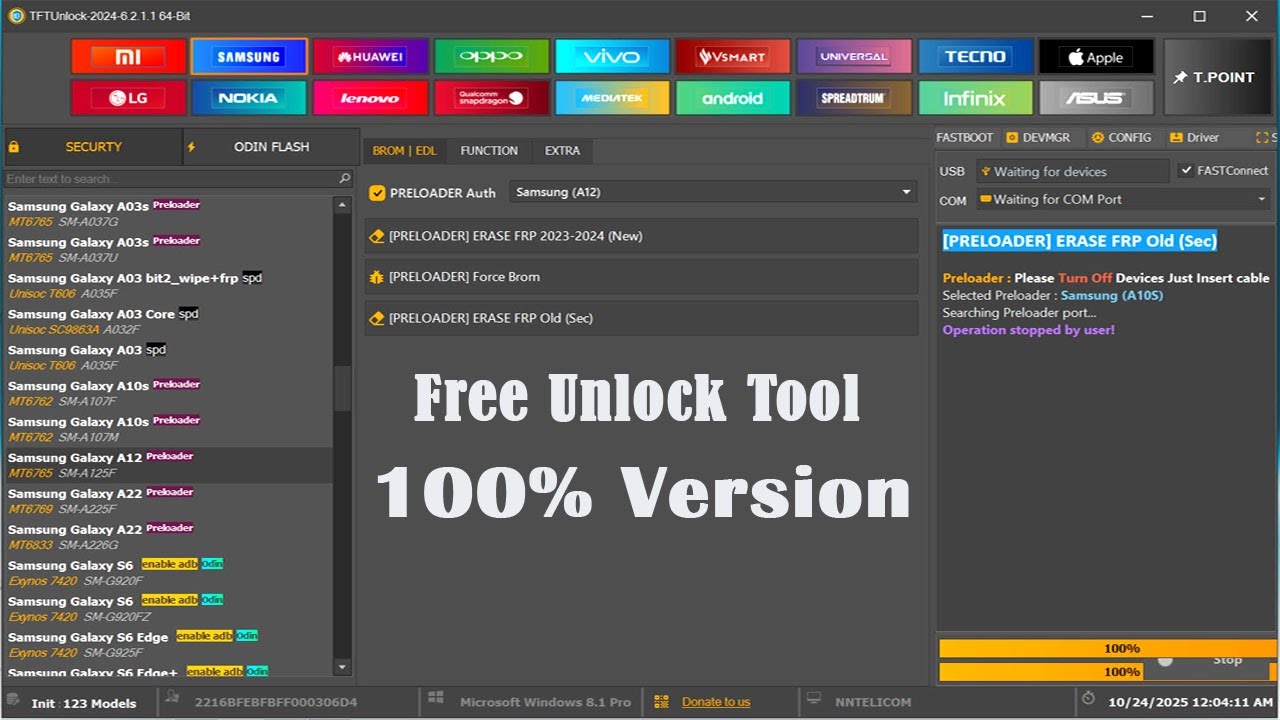Click the upper 100% progress bar
This screenshot has height=720, width=1280.
(1107, 648)
